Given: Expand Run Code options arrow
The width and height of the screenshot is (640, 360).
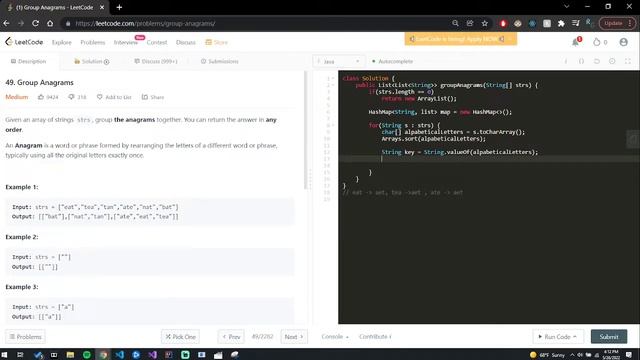Looking at the screenshot, I should click(x=575, y=337).
